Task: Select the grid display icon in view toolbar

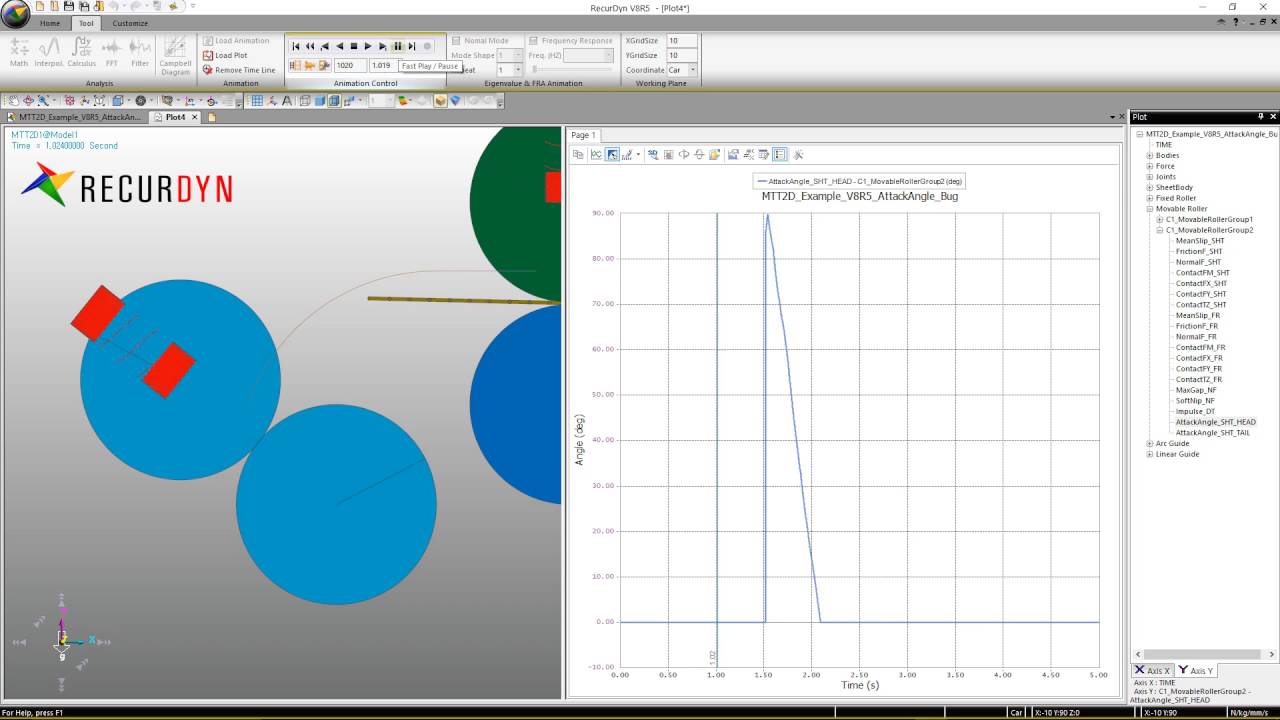Action: coord(257,100)
